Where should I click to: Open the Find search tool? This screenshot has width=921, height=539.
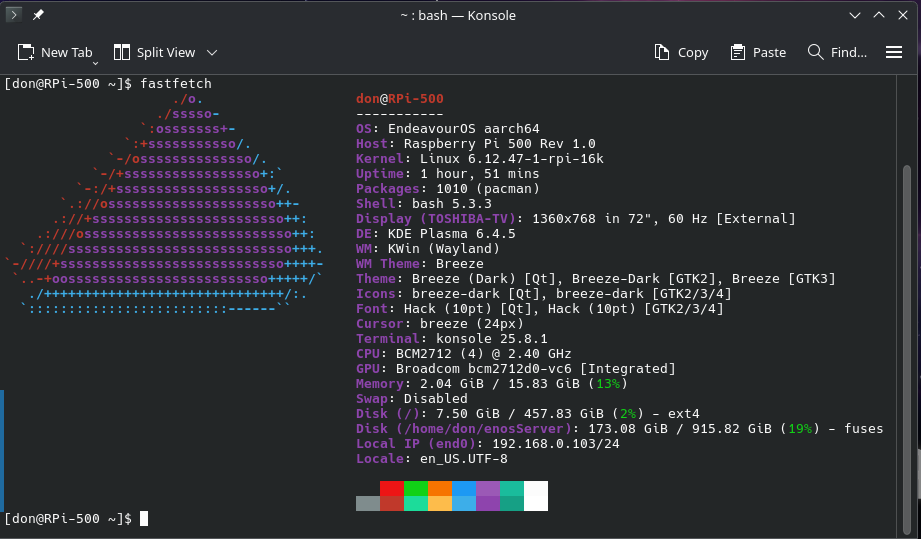[x=837, y=52]
